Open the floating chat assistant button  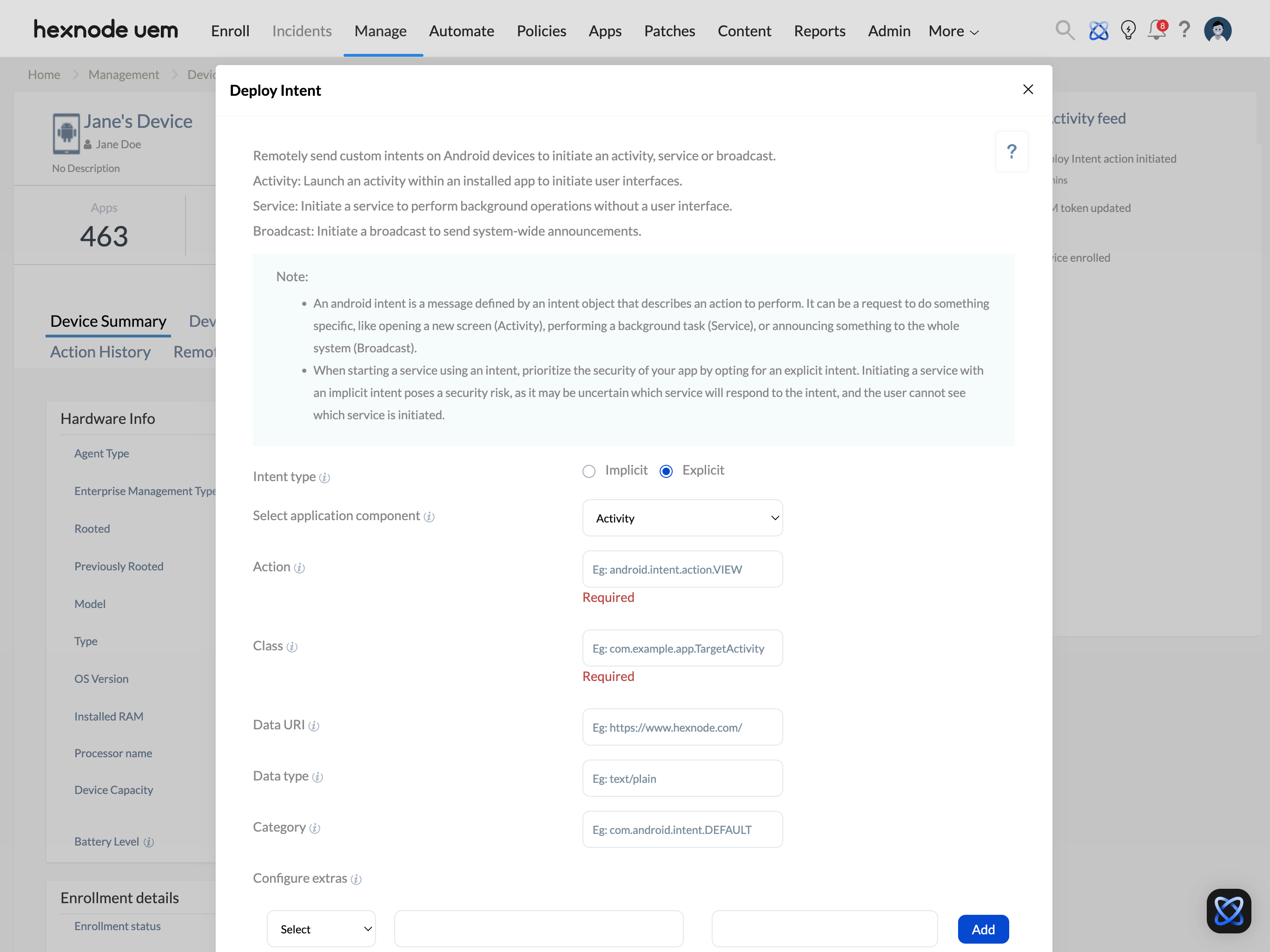tap(1229, 911)
